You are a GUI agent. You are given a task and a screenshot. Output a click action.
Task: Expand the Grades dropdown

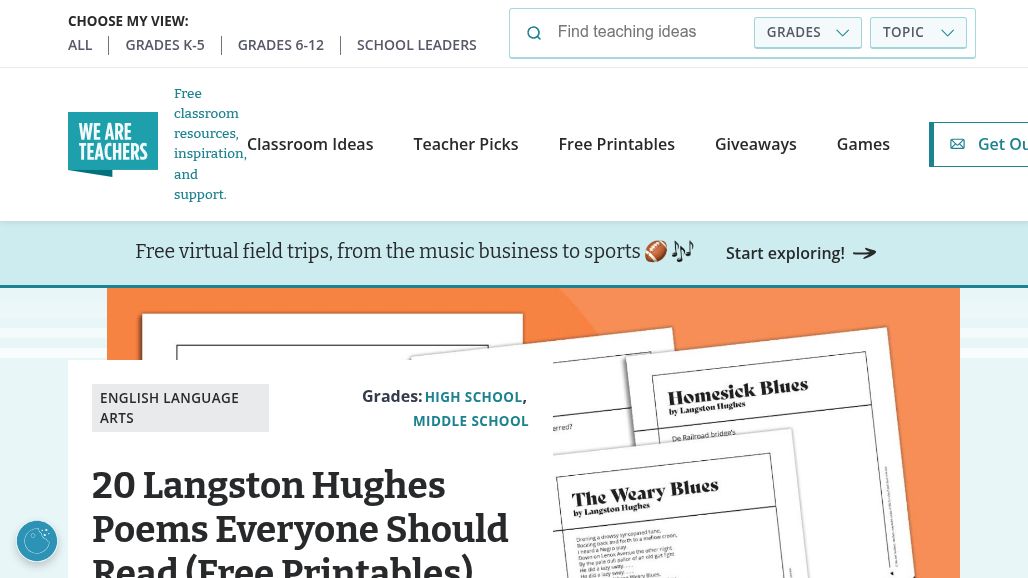(807, 32)
